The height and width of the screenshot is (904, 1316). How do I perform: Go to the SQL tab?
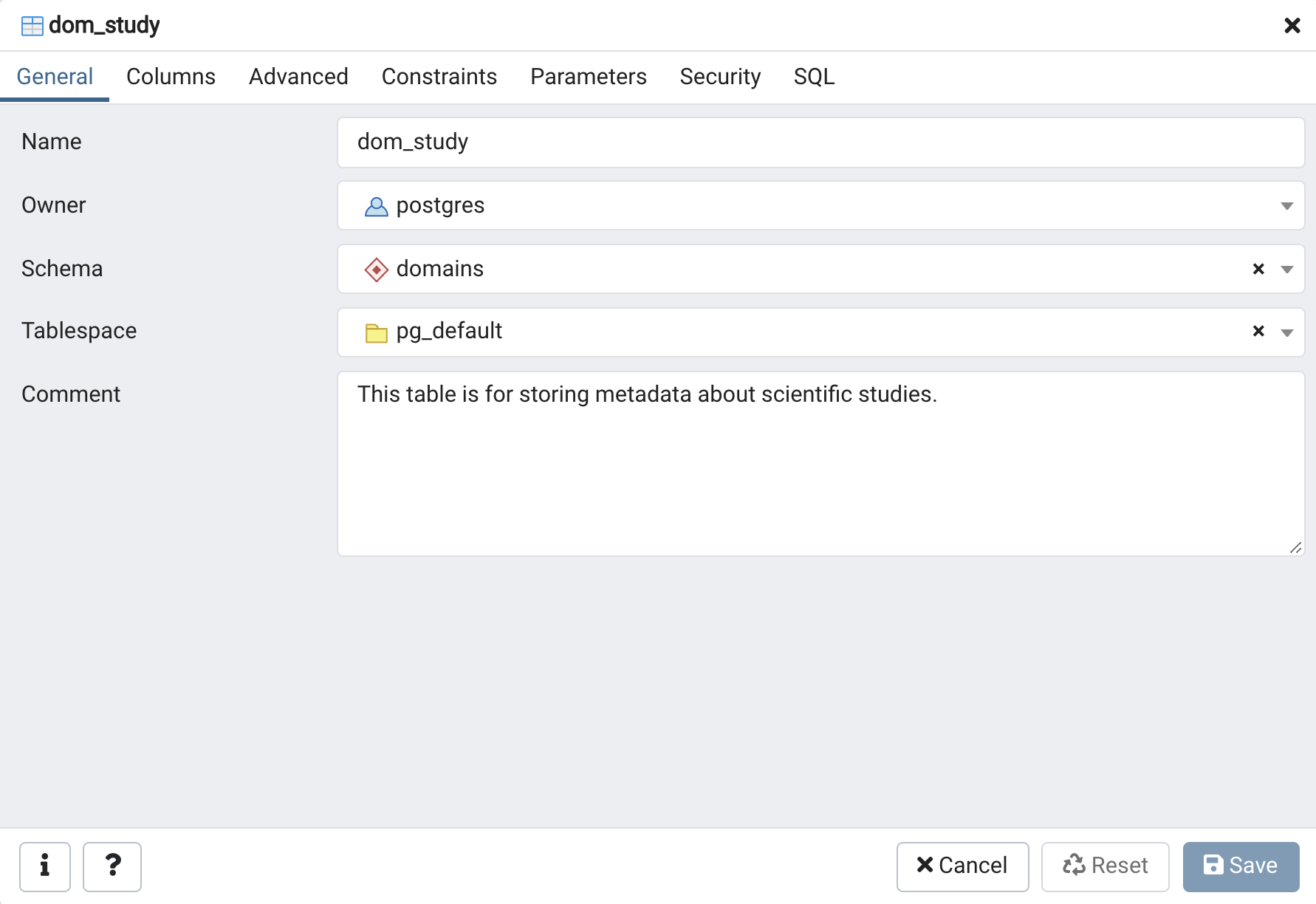coord(814,77)
